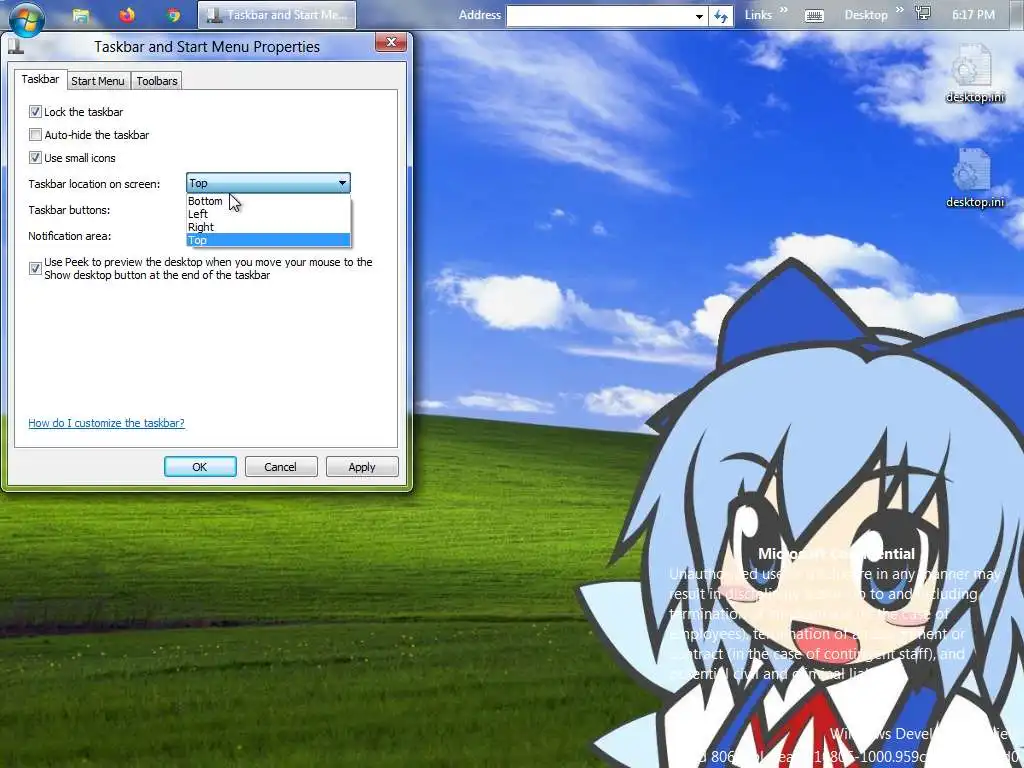1024x768 pixels.
Task: Launch Firefox from the taskbar
Action: pos(127,15)
